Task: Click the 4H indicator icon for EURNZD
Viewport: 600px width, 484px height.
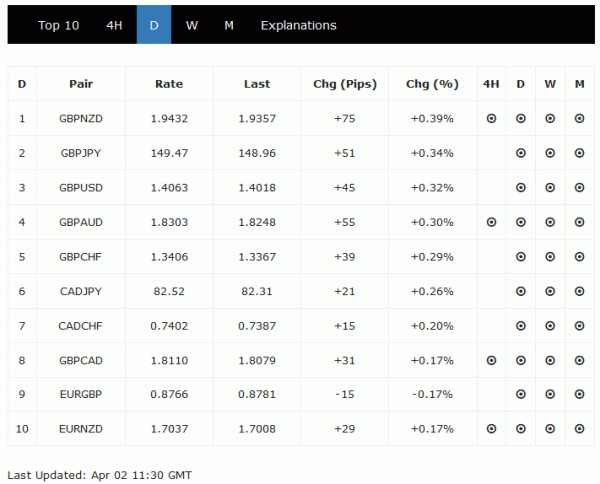Action: (491, 429)
